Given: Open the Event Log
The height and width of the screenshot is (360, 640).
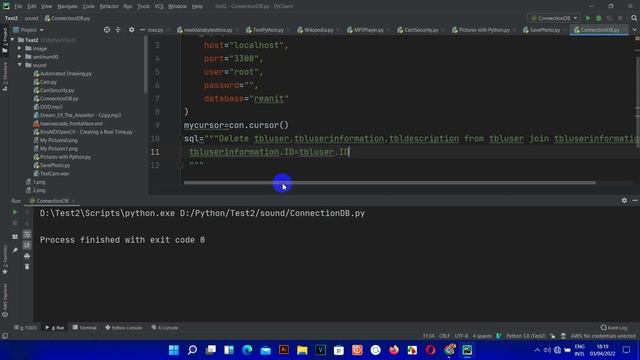Looking at the screenshot, I should (x=614, y=327).
